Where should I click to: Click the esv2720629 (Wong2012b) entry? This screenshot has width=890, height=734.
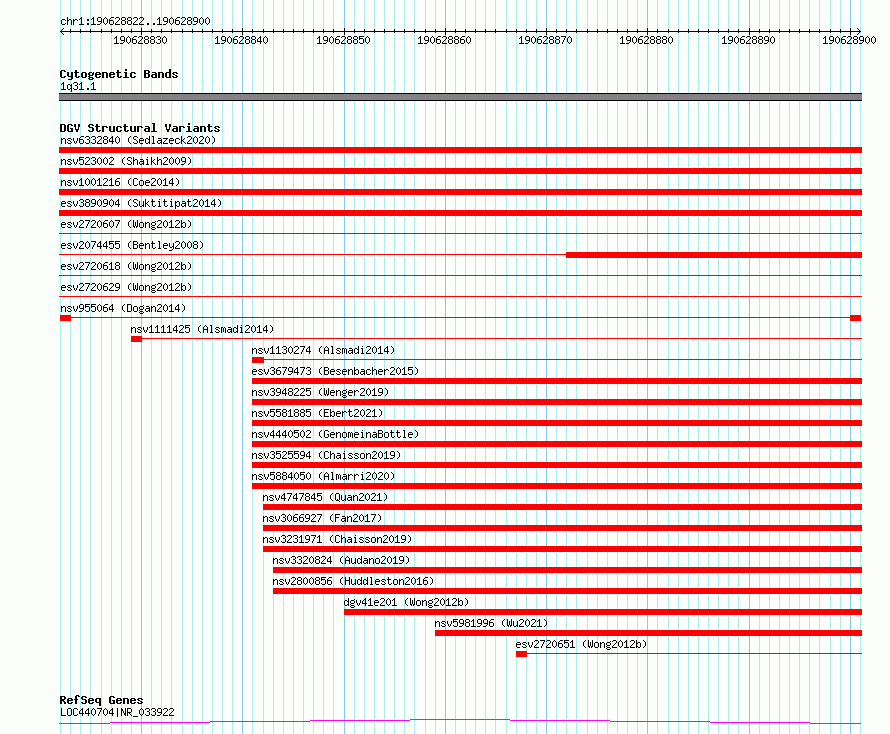[x=126, y=287]
